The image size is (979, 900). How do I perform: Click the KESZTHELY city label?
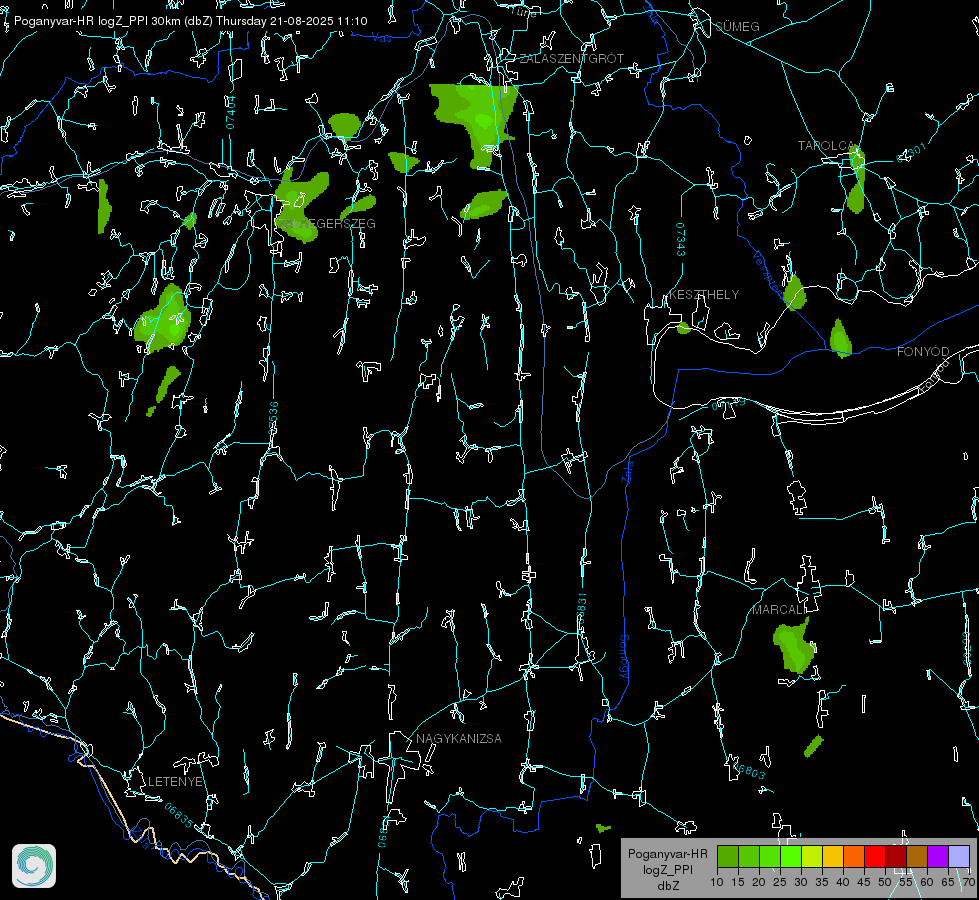[x=704, y=294]
